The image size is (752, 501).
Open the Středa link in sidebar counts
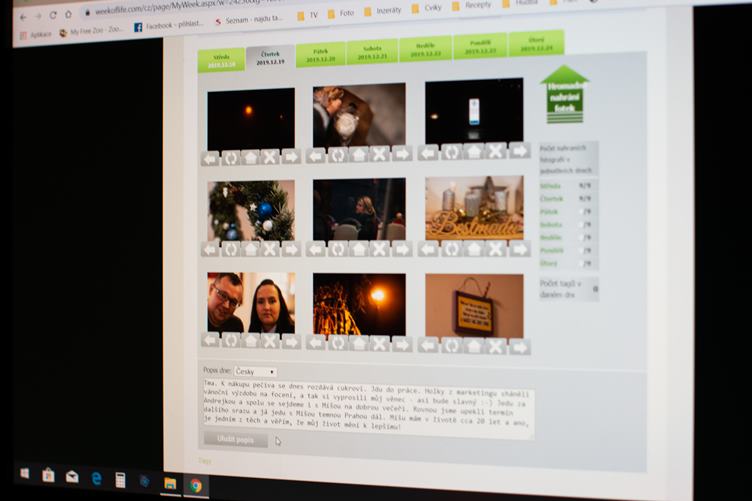(550, 186)
